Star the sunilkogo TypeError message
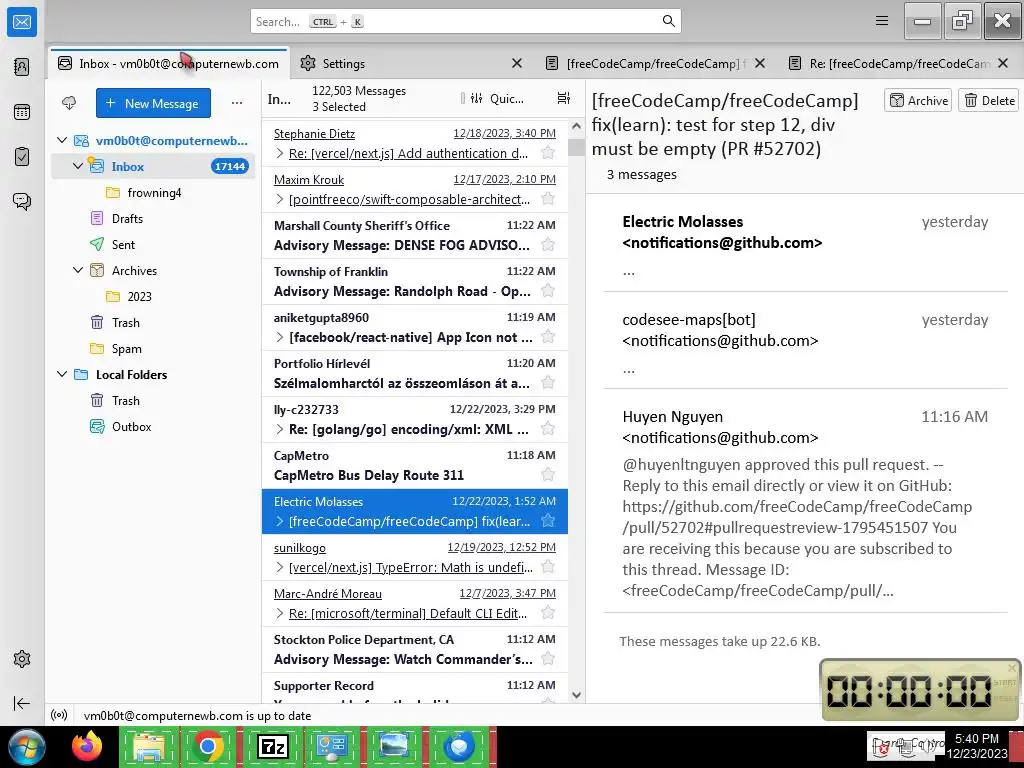 tap(548, 567)
